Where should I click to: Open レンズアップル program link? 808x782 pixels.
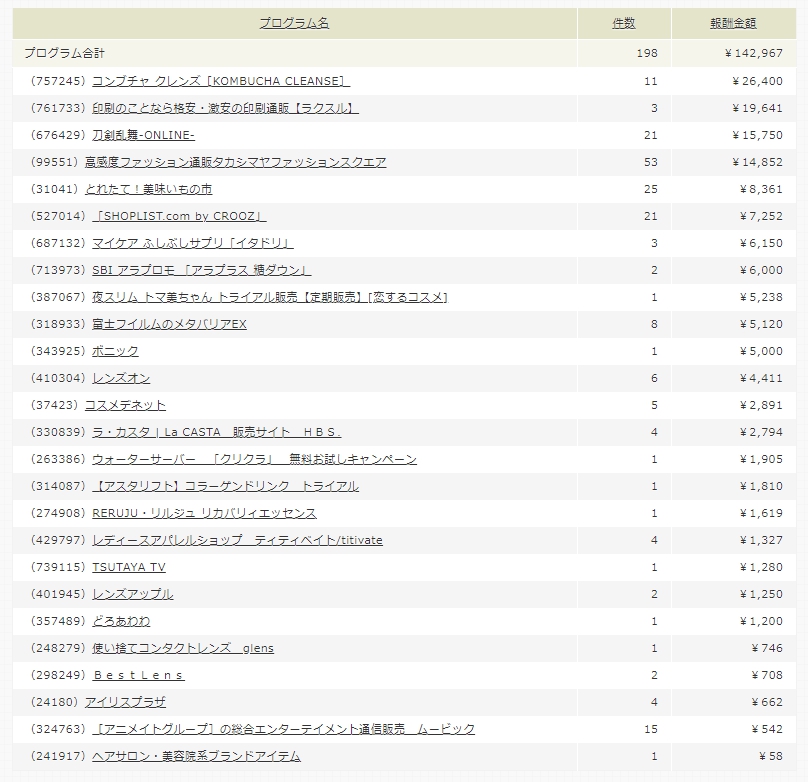point(132,594)
